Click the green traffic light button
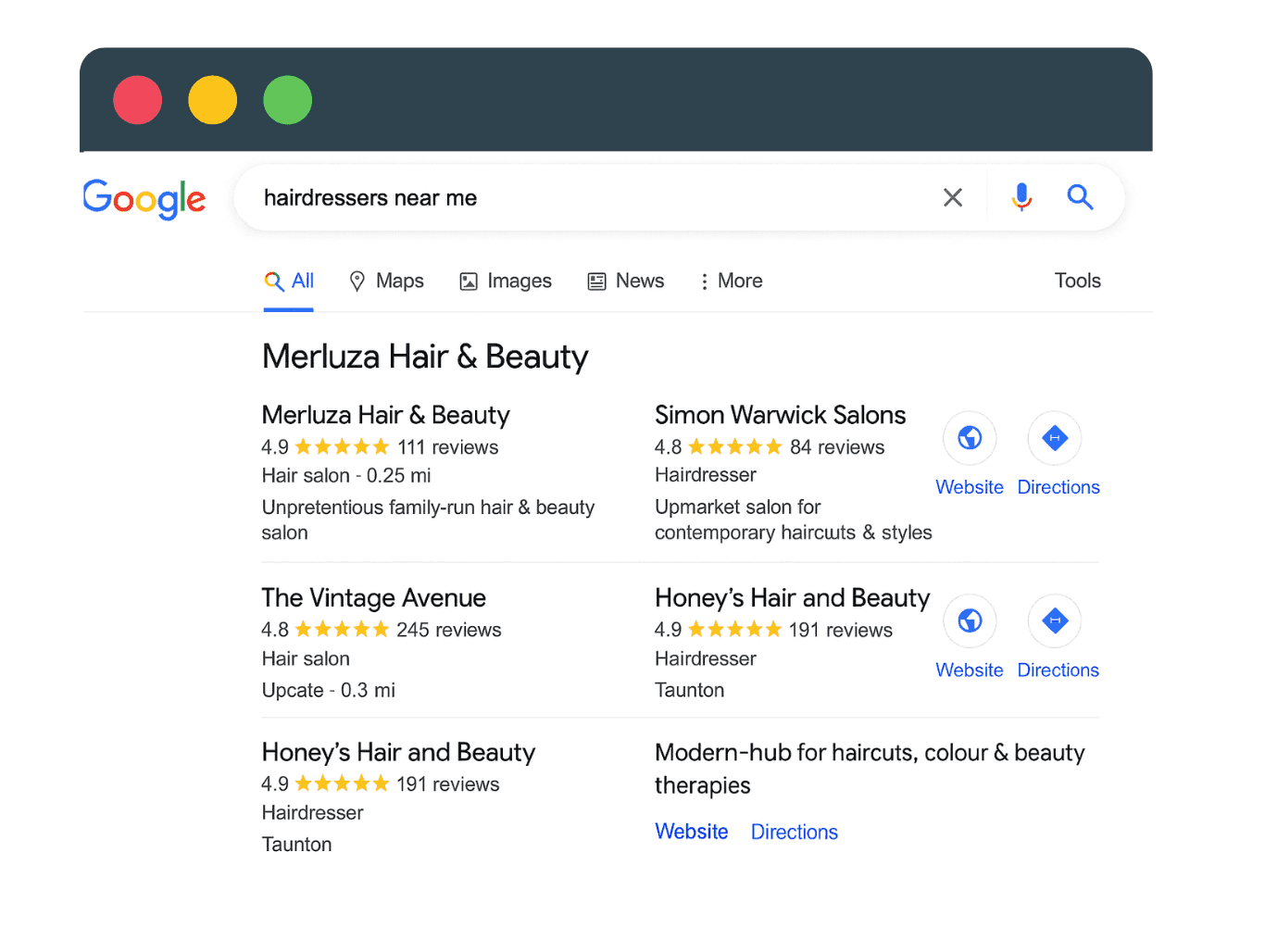Screen dimensions: 1265x952 pyautogui.click(x=287, y=99)
